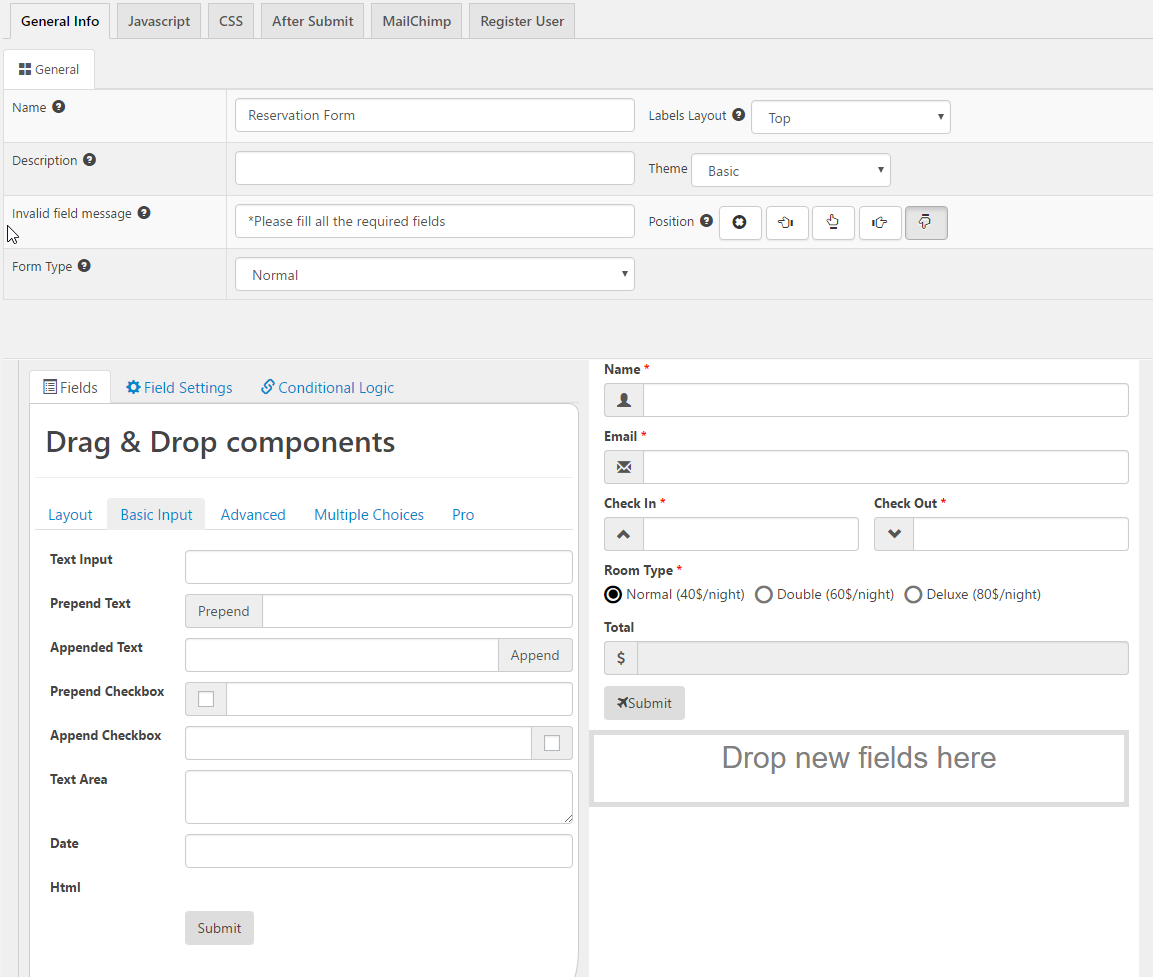Select the Basic Input components tab

pyautogui.click(x=157, y=515)
